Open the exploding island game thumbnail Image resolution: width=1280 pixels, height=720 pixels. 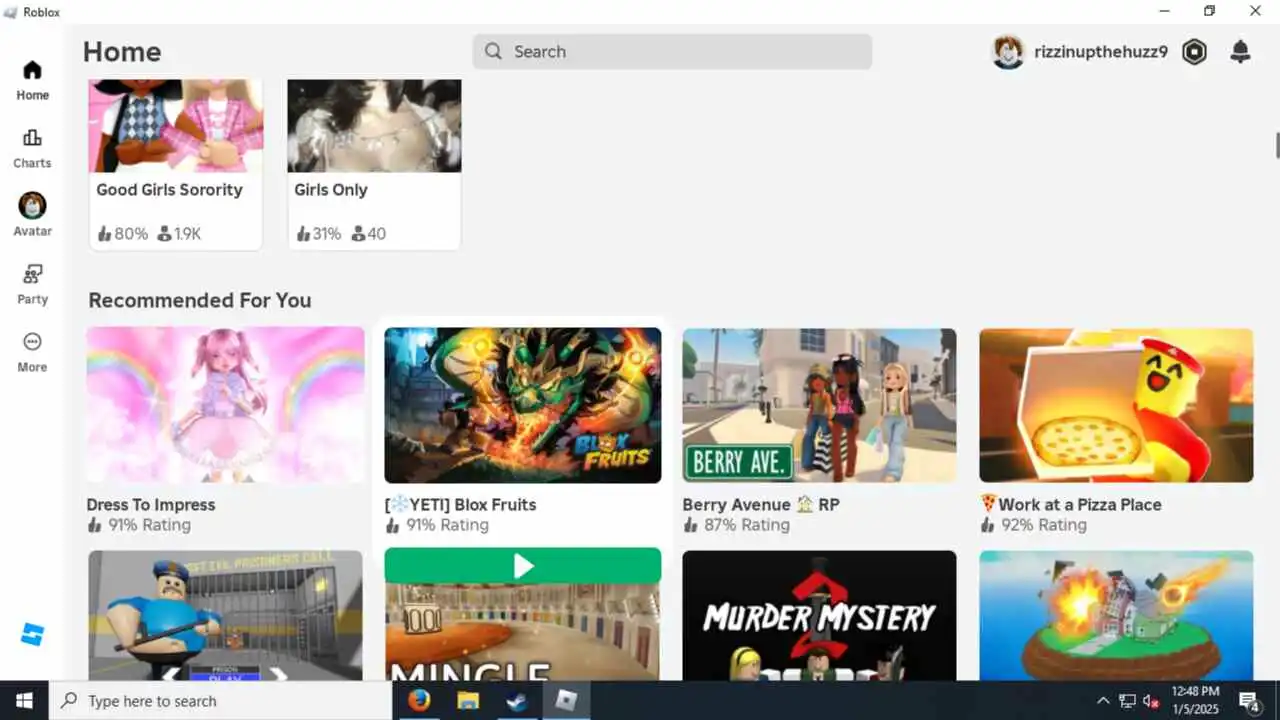(1116, 615)
